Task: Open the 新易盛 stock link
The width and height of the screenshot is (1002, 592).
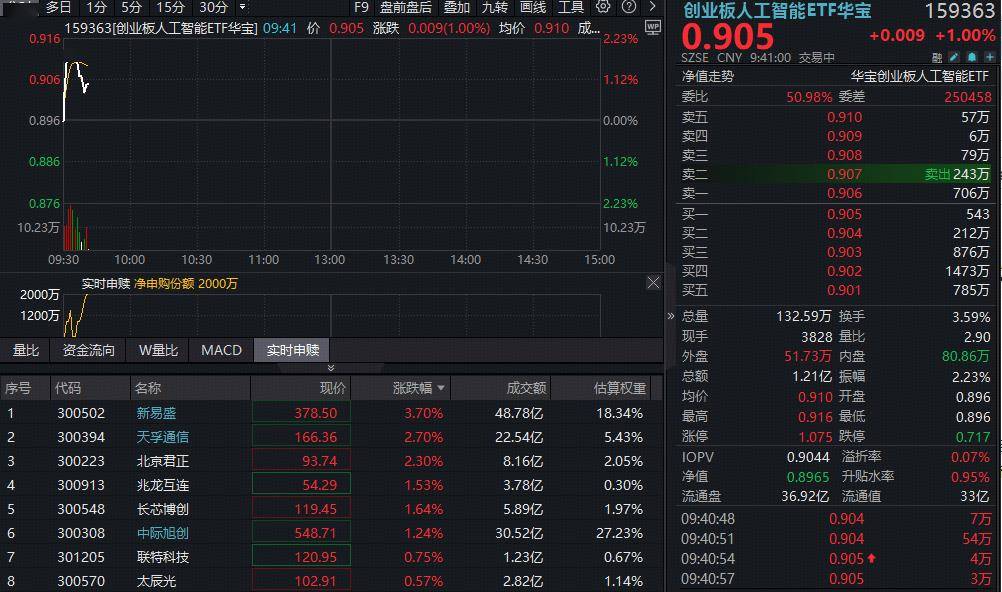Action: tap(157, 413)
